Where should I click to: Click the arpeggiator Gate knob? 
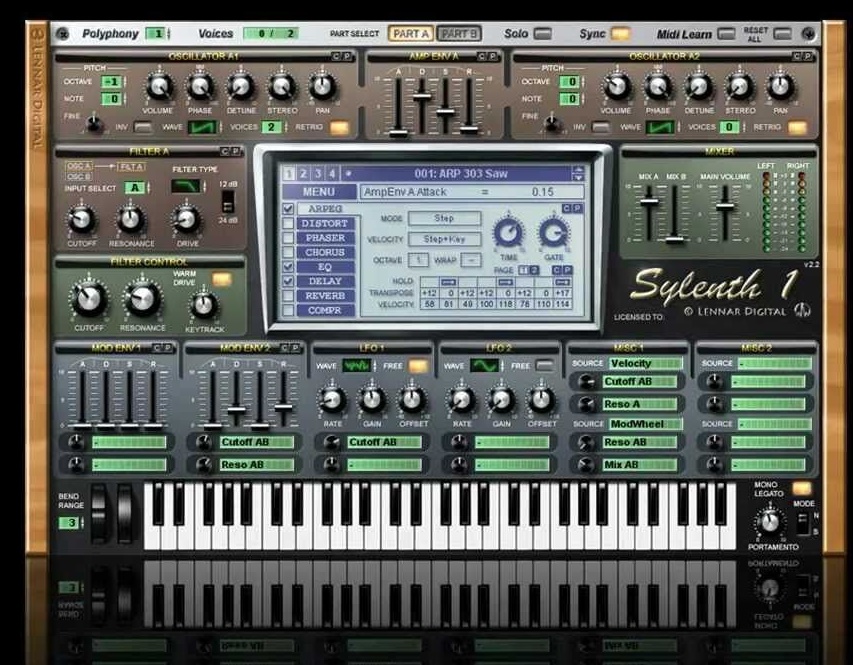(x=553, y=232)
